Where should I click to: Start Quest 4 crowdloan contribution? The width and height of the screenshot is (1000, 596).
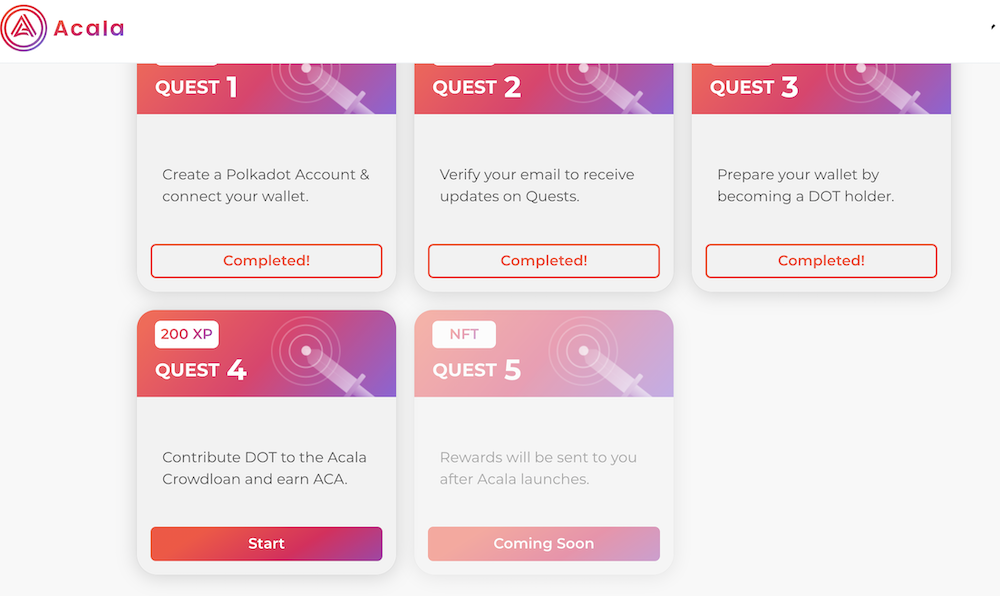[x=267, y=544]
